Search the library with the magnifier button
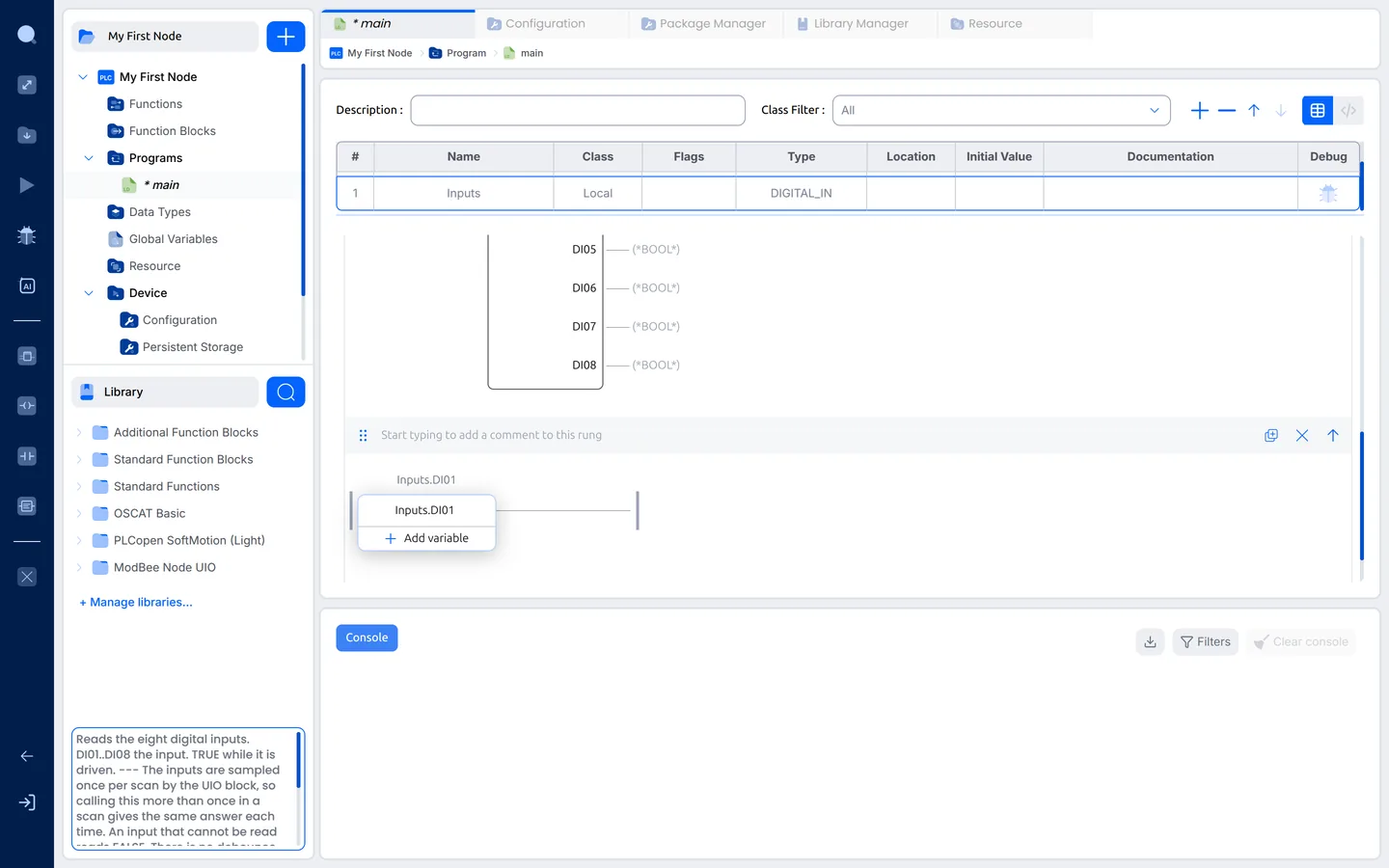The image size is (1389, 868). click(x=286, y=392)
